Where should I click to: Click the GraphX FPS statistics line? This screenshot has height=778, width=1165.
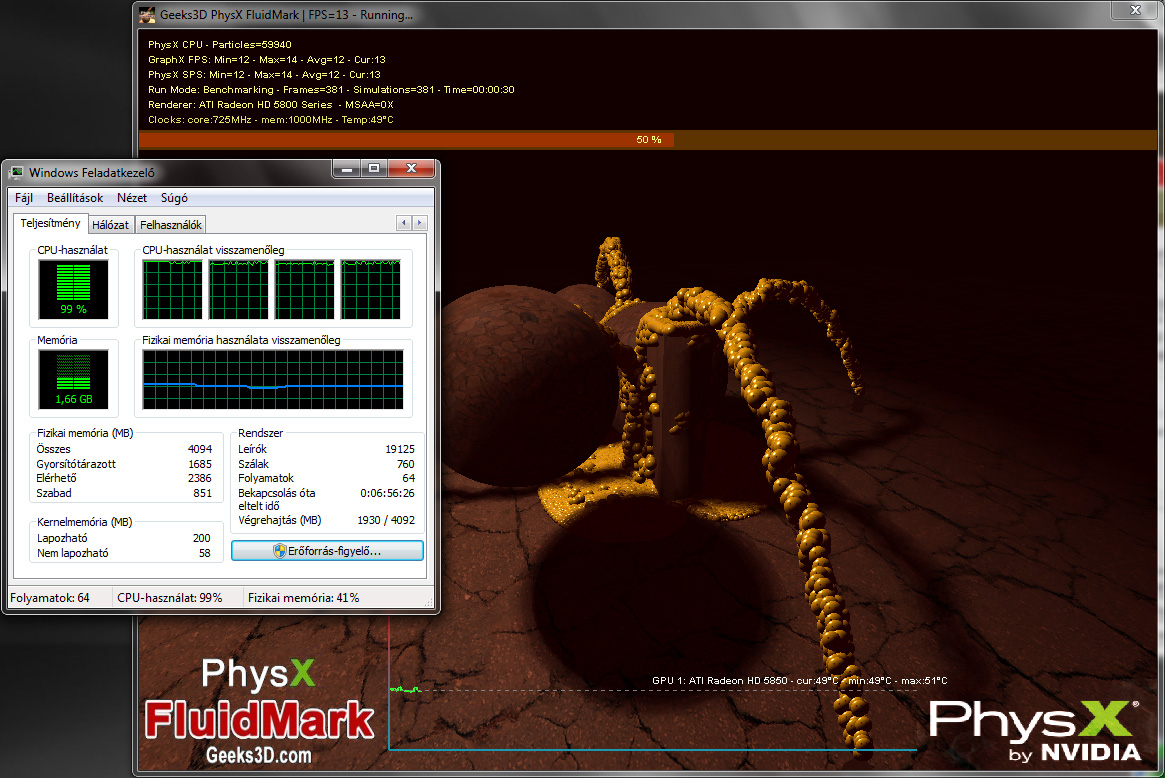point(266,59)
